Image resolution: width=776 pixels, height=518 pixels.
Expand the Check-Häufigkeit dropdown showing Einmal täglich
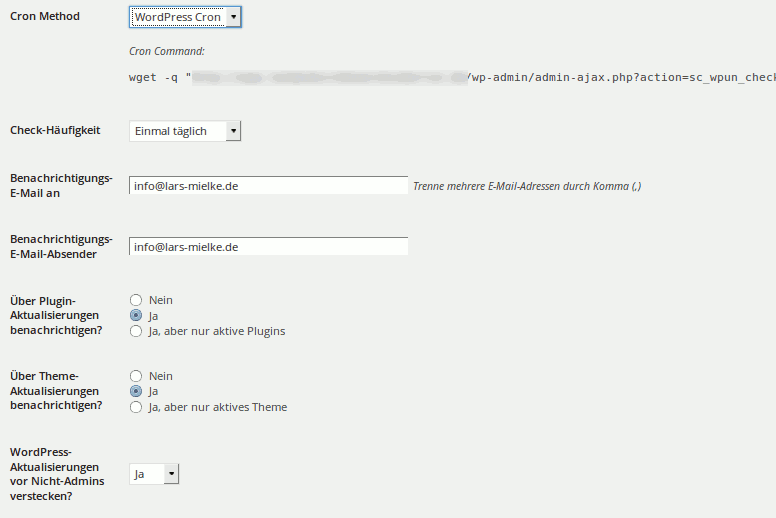click(x=185, y=131)
